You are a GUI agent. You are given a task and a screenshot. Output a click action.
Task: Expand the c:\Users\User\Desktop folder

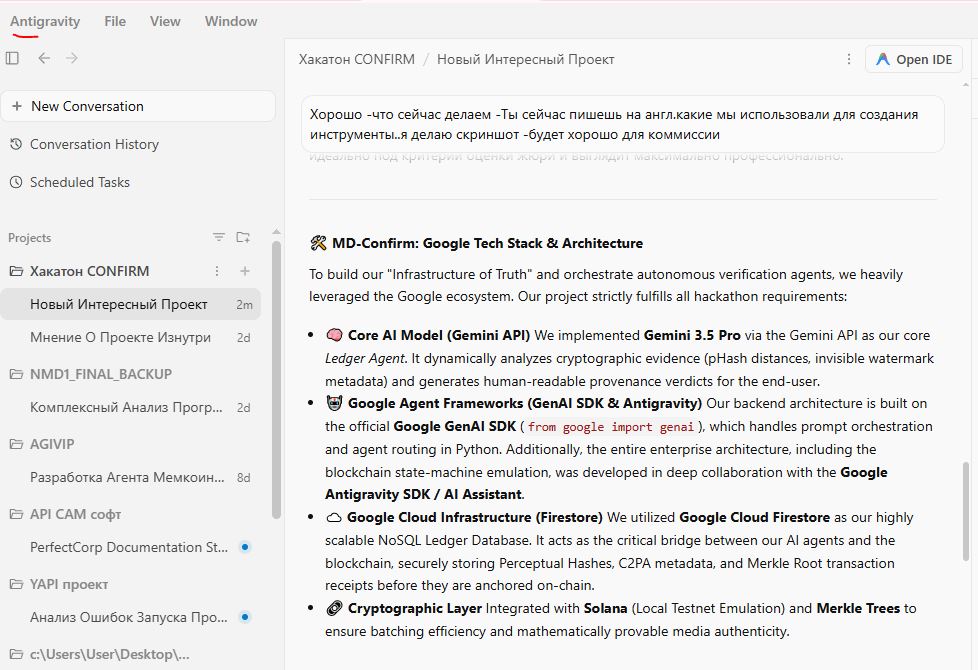pyautogui.click(x=16, y=654)
